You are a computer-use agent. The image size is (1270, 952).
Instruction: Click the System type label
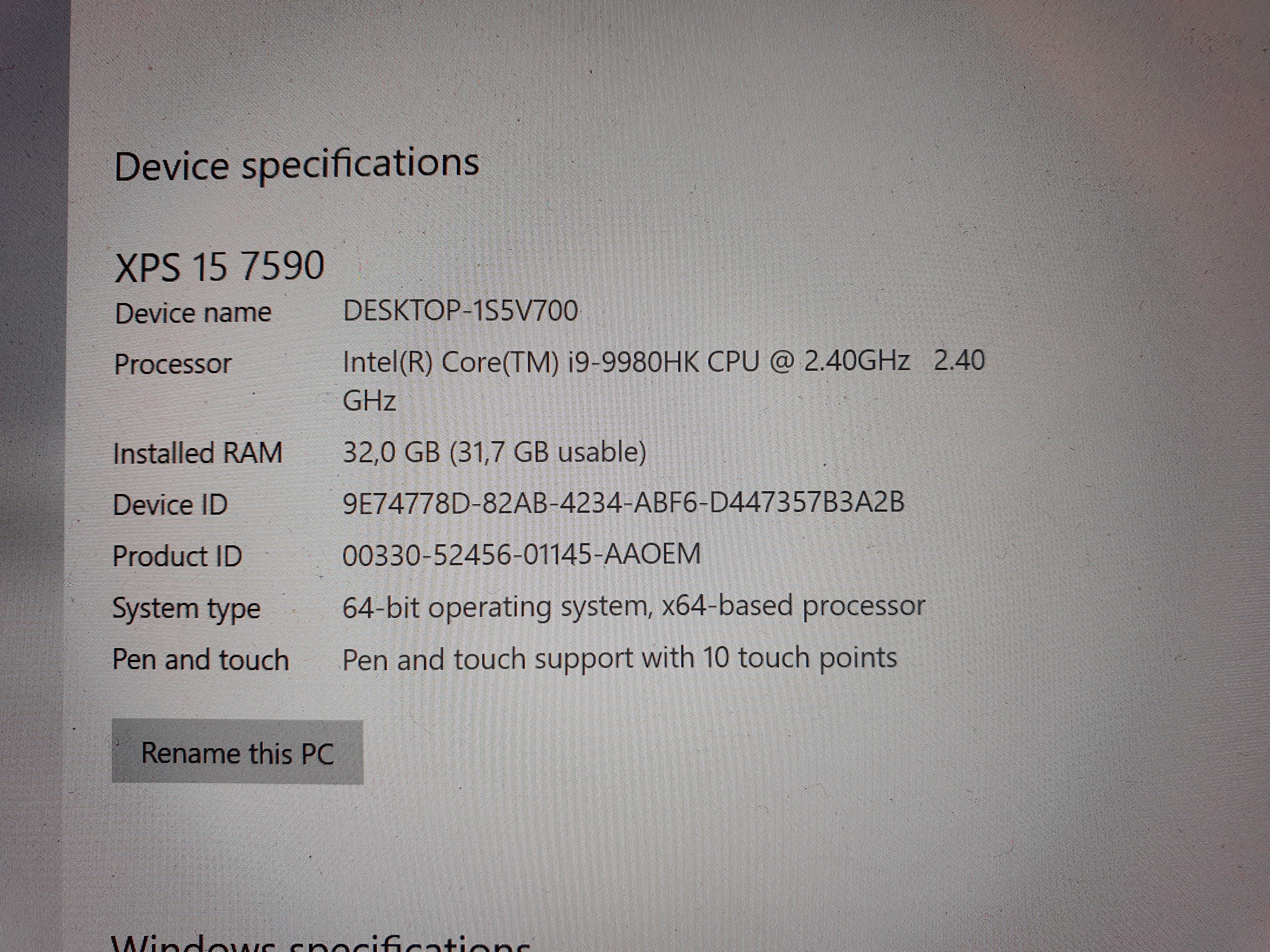[x=186, y=608]
